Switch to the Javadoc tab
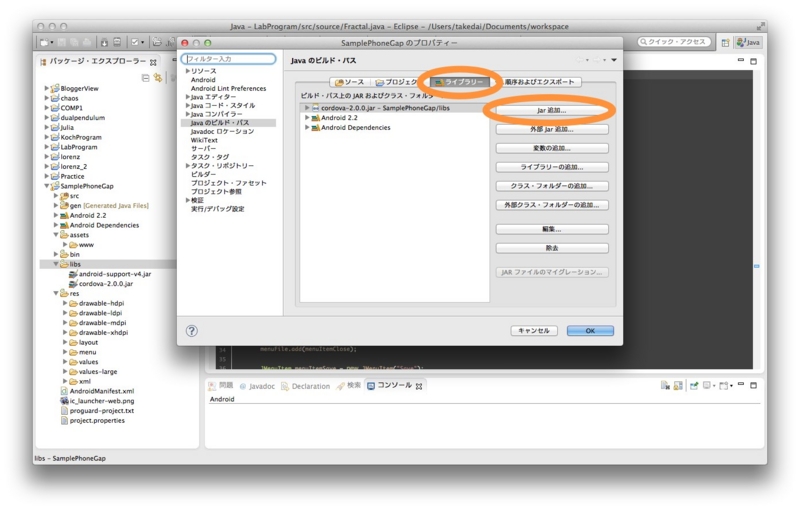Screen dimensions: 800x510 257,387
